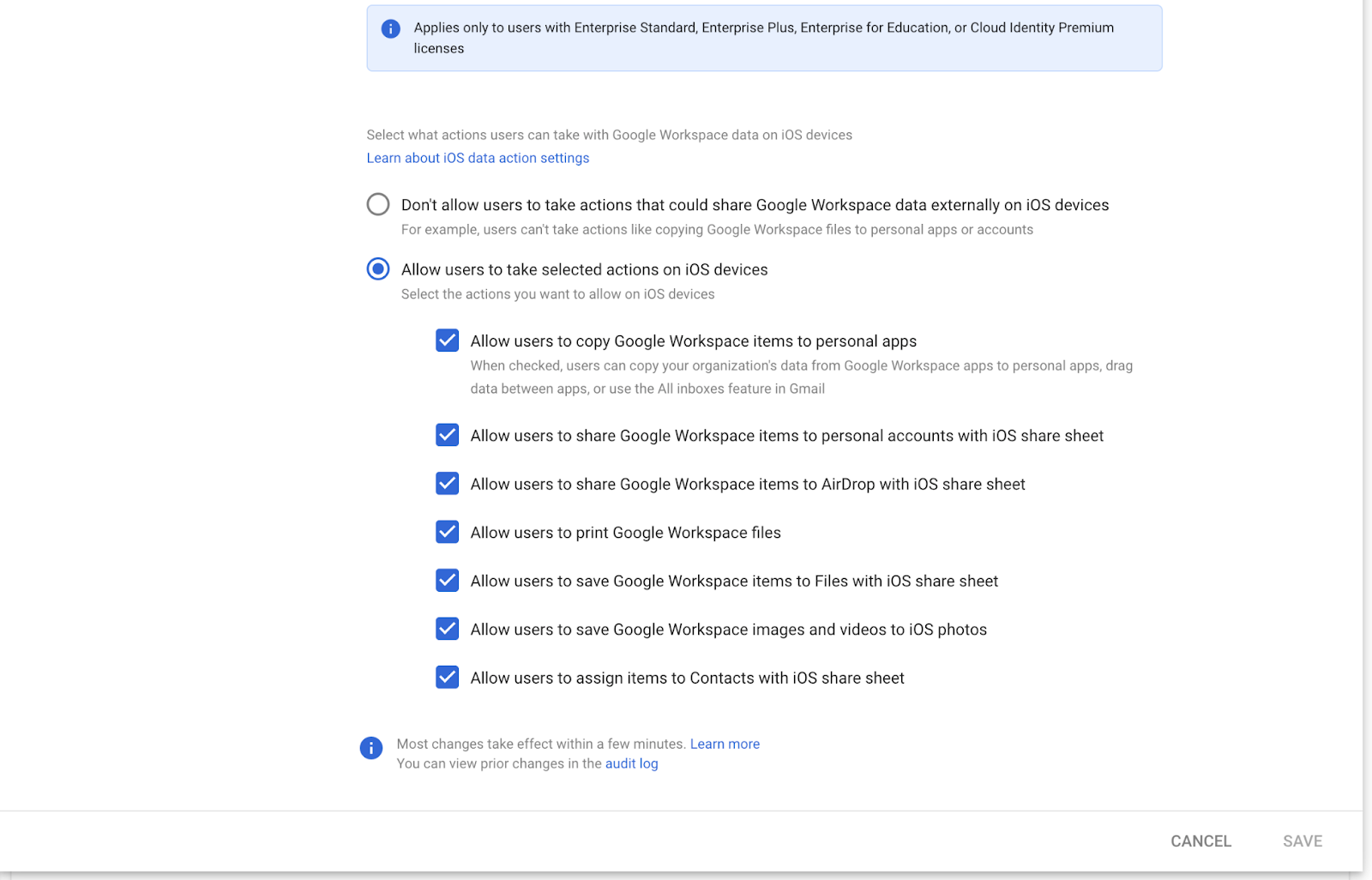Viewport: 1372px width, 880px height.
Task: Click the 'For example, users can't take actions' description
Action: [717, 230]
